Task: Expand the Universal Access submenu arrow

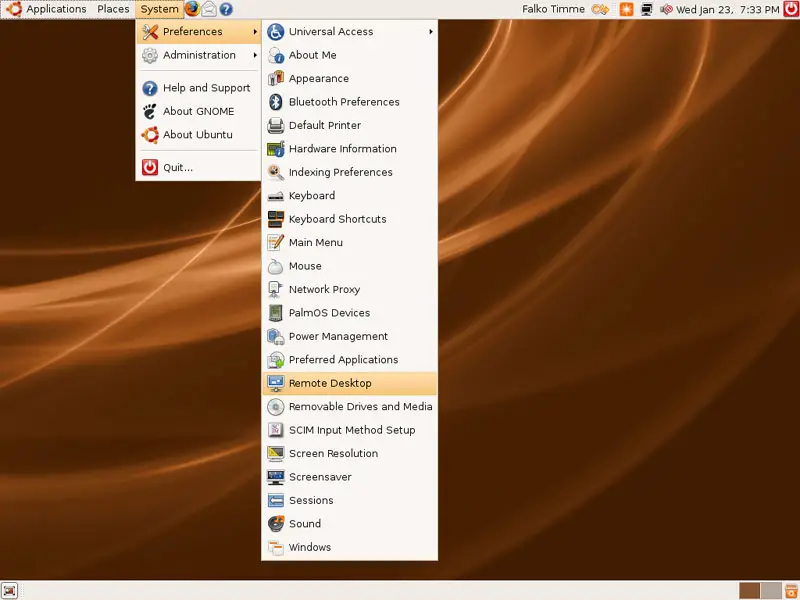Action: click(431, 32)
